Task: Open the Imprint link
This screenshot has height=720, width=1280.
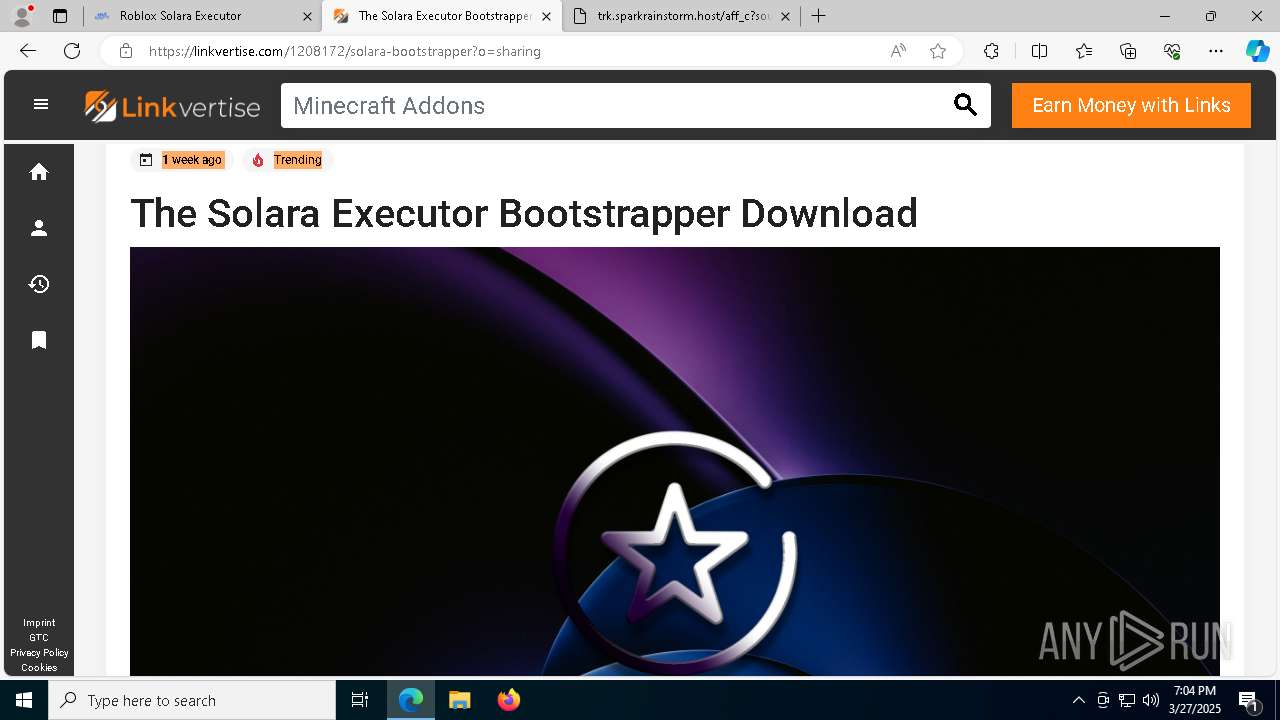Action: coord(39,623)
